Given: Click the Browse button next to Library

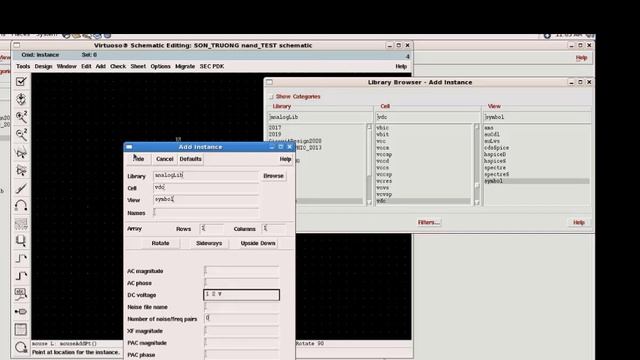Looking at the screenshot, I should 273,176.
